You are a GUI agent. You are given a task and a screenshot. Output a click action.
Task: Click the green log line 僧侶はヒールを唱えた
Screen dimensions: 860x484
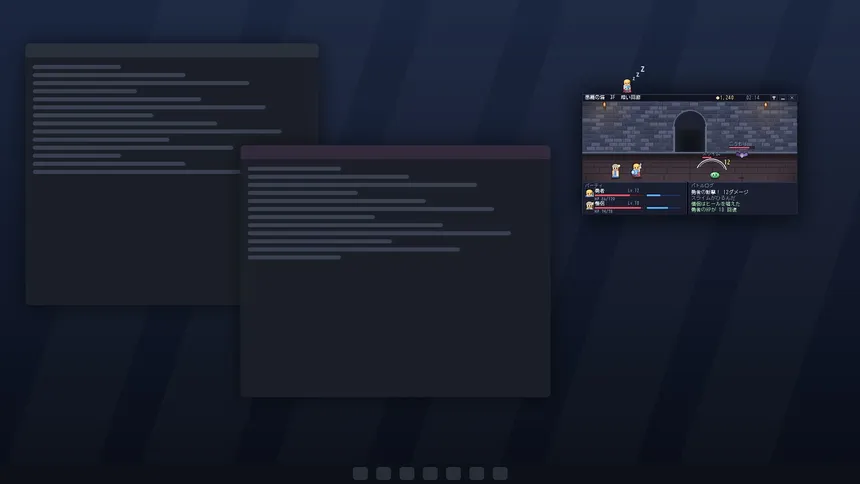click(x=716, y=204)
